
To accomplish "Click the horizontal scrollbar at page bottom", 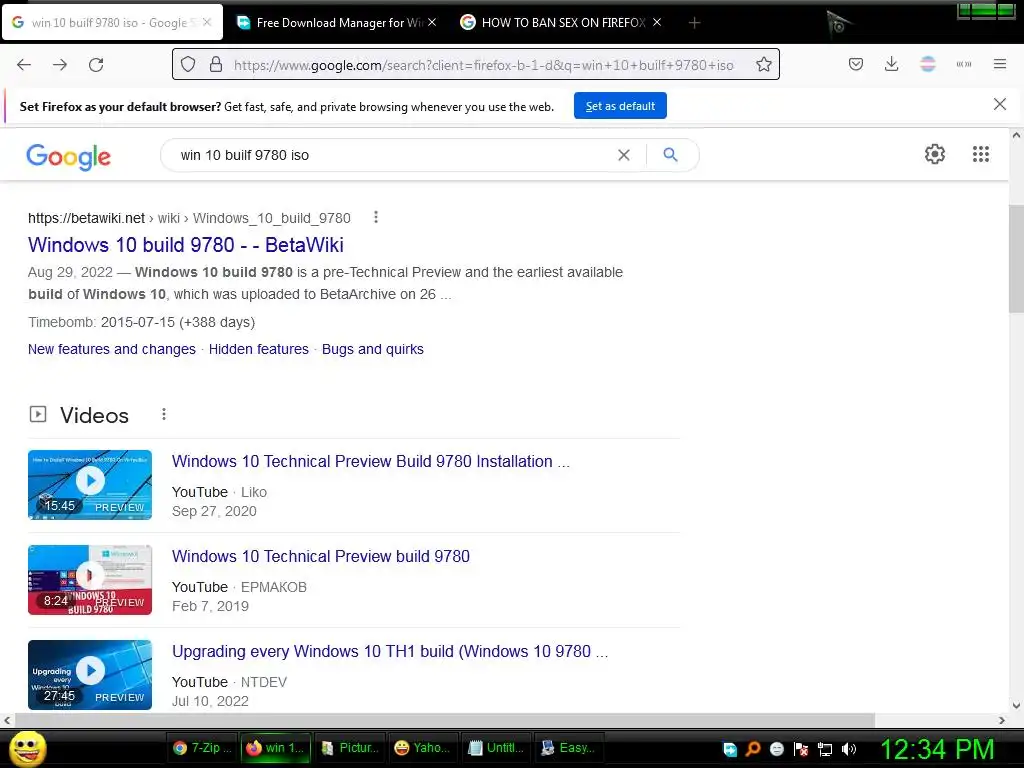I will (x=444, y=720).
